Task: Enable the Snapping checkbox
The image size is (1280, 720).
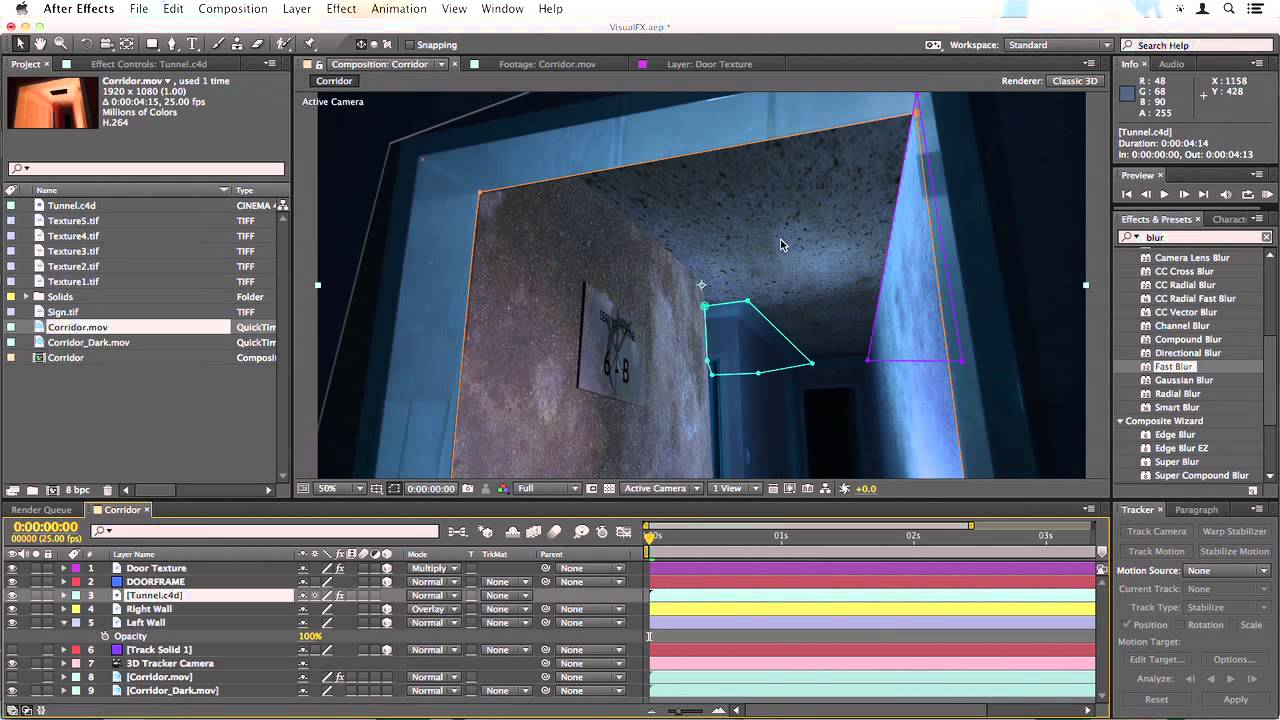Action: [x=410, y=45]
